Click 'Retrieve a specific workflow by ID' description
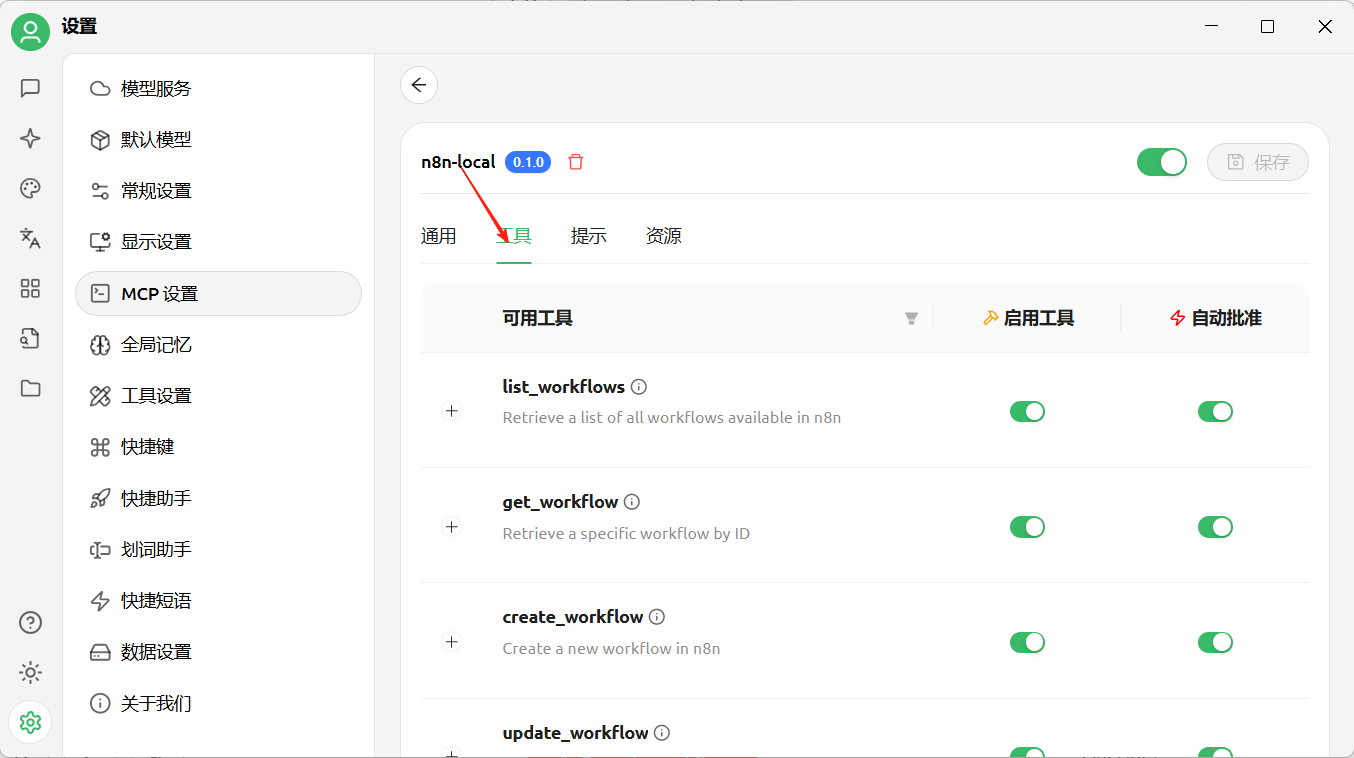The width and height of the screenshot is (1354, 758). tap(626, 533)
